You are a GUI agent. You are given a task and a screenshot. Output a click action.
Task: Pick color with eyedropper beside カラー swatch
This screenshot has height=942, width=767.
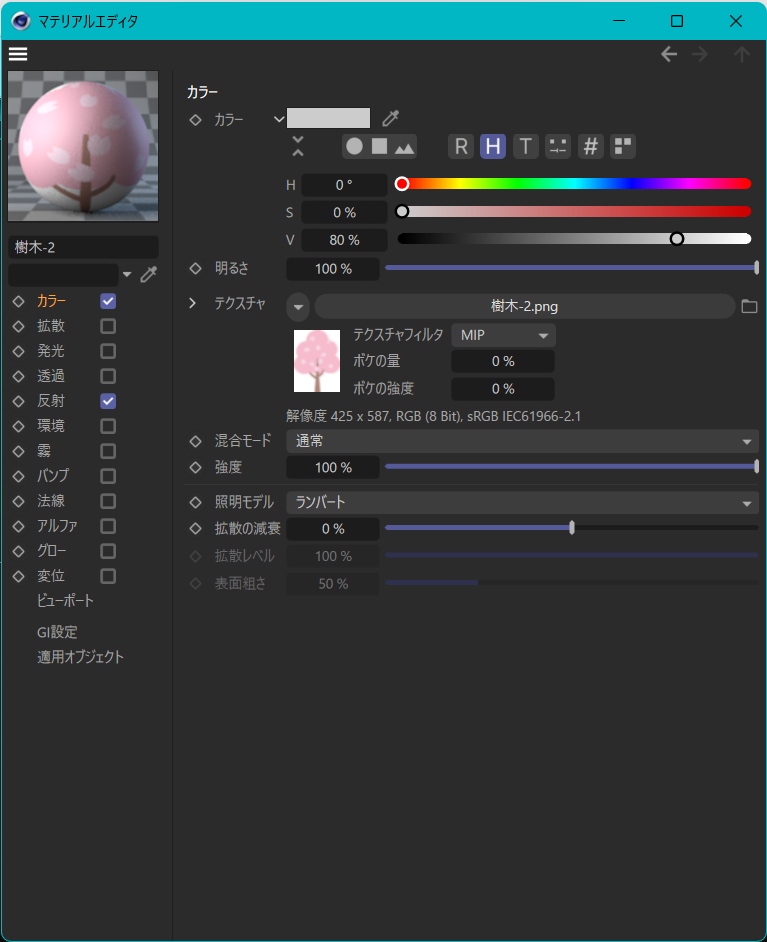pos(390,119)
